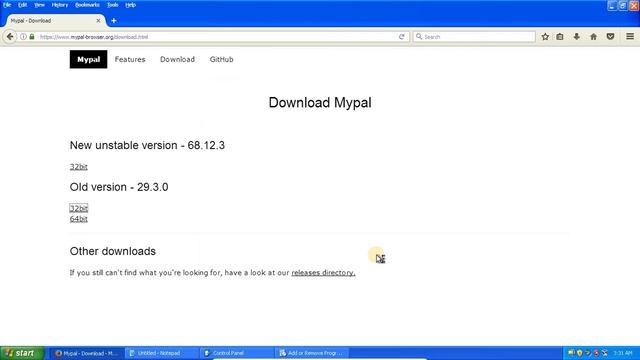Bookmark this page with the star icon
Image resolution: width=640 pixels, height=360 pixels.
tap(545, 37)
